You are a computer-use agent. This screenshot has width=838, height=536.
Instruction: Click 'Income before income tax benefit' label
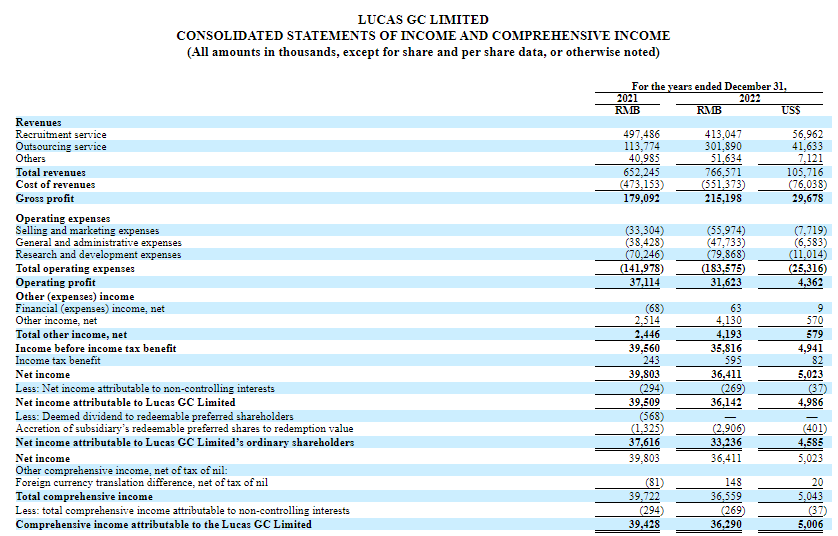96,348
